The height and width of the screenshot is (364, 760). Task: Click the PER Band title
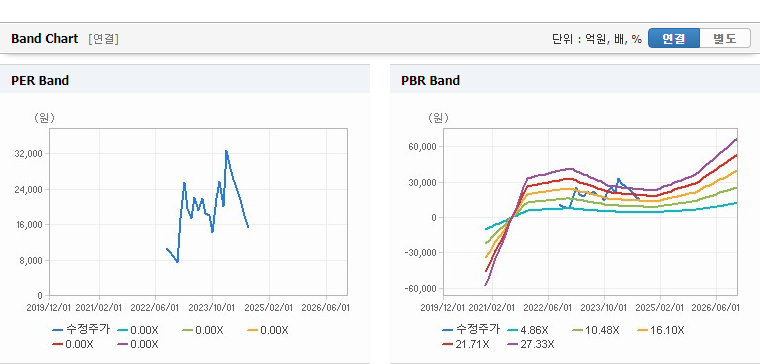(40, 80)
